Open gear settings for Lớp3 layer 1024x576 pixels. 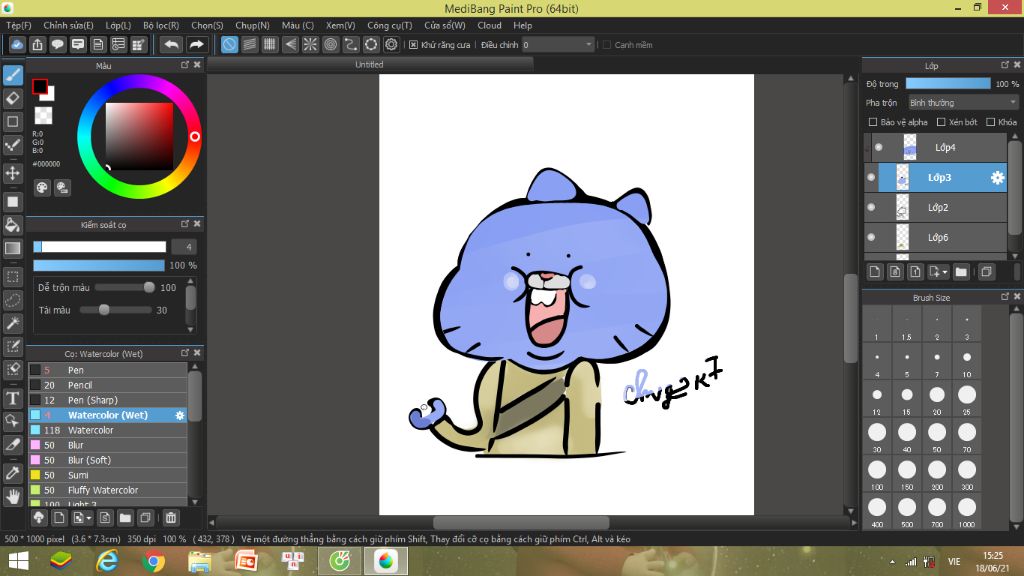997,178
